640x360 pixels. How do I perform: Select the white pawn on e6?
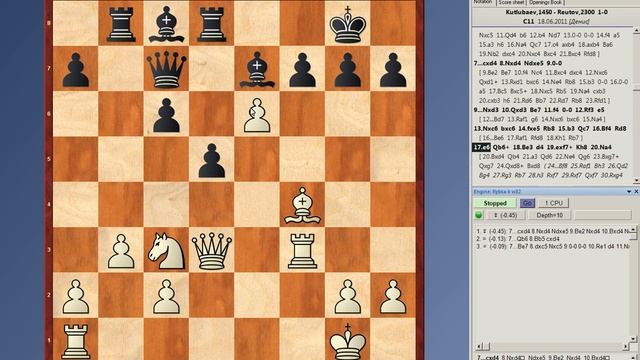tap(257, 115)
